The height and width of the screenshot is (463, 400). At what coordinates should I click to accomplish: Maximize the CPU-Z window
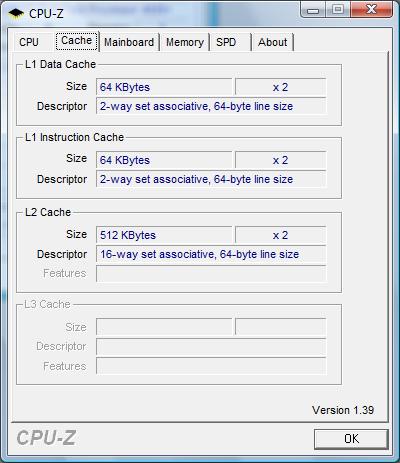click(x=337, y=9)
